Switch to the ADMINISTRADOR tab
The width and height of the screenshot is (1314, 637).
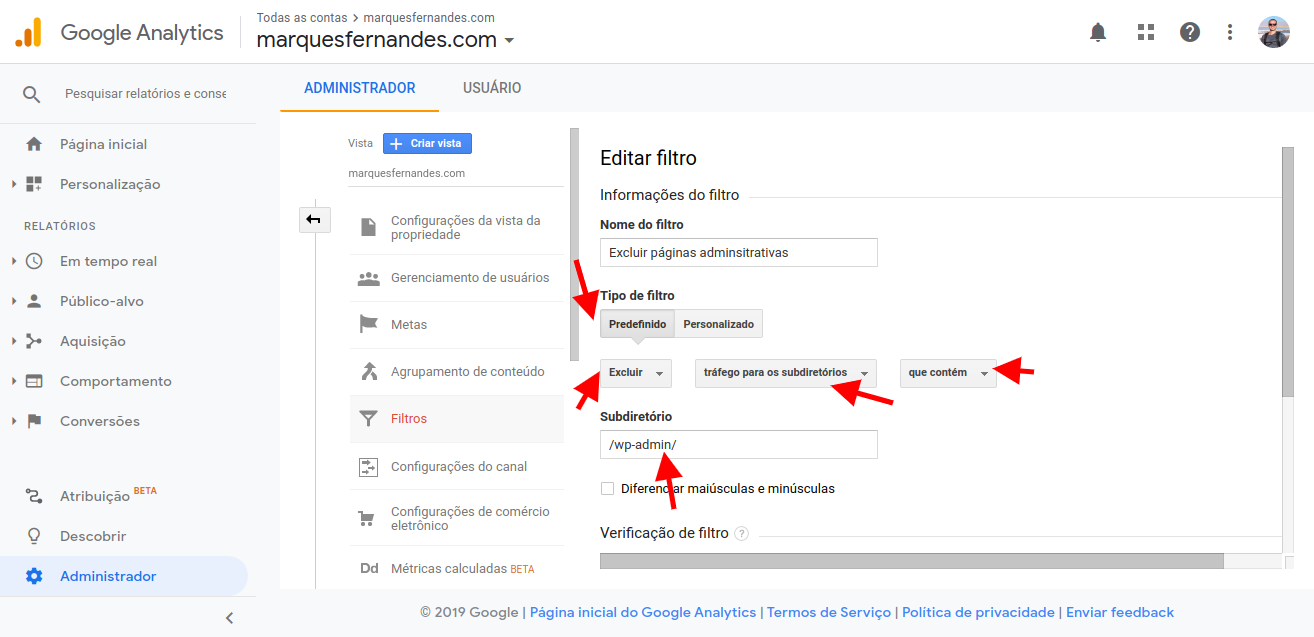360,88
